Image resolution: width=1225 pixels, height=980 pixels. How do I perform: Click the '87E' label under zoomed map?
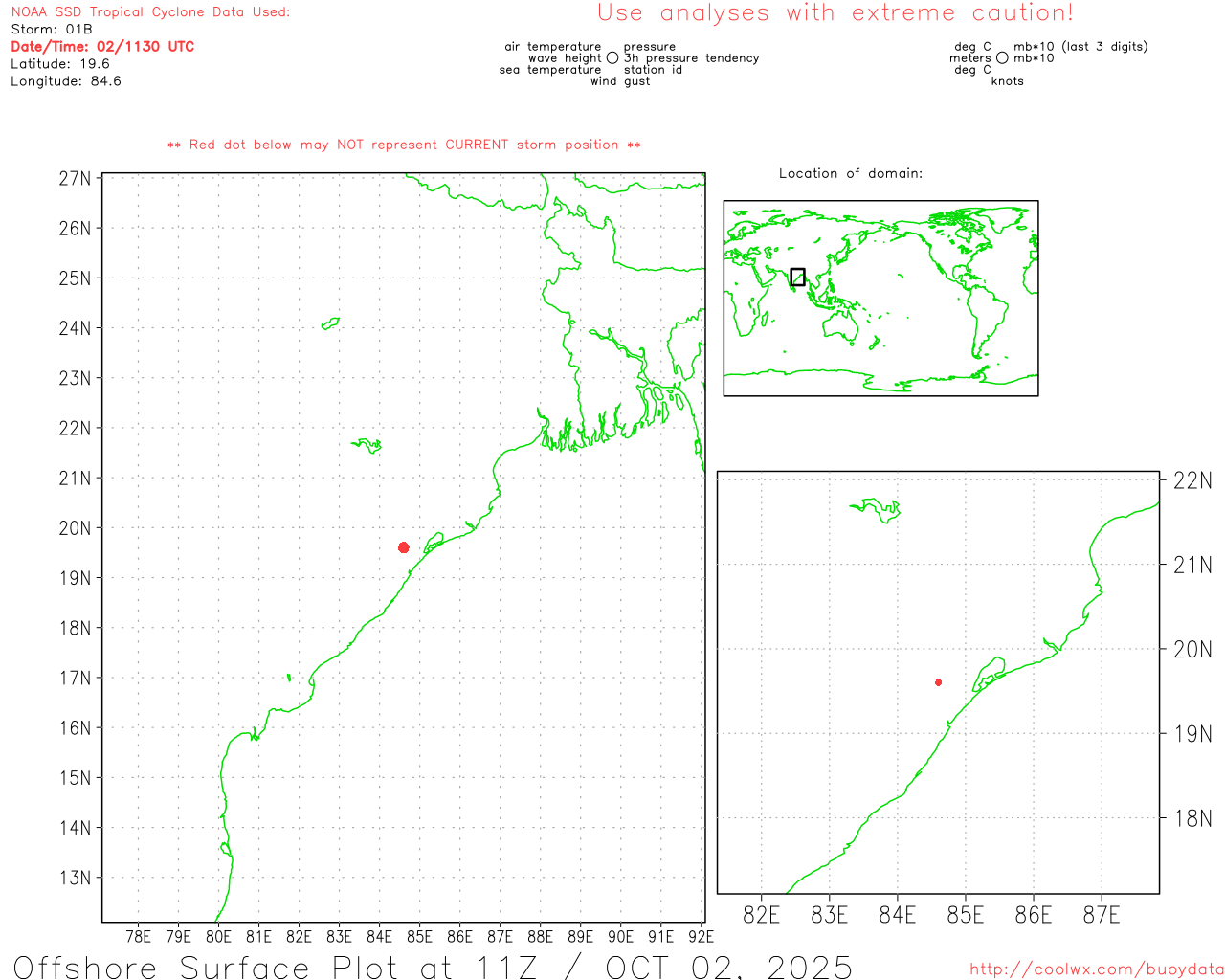(1101, 916)
